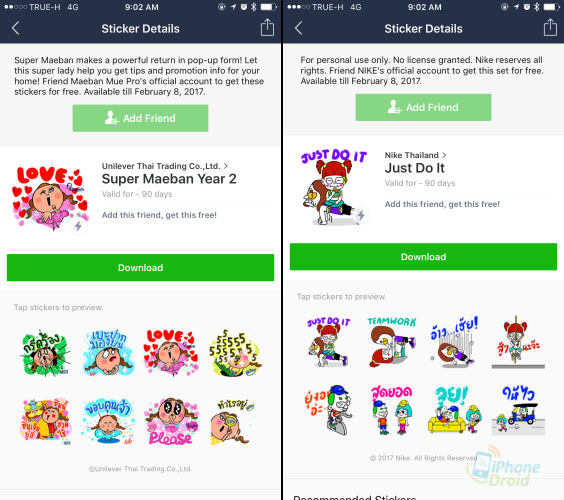
Task: Preview the TEAMWORK sticker
Action: (x=391, y=342)
